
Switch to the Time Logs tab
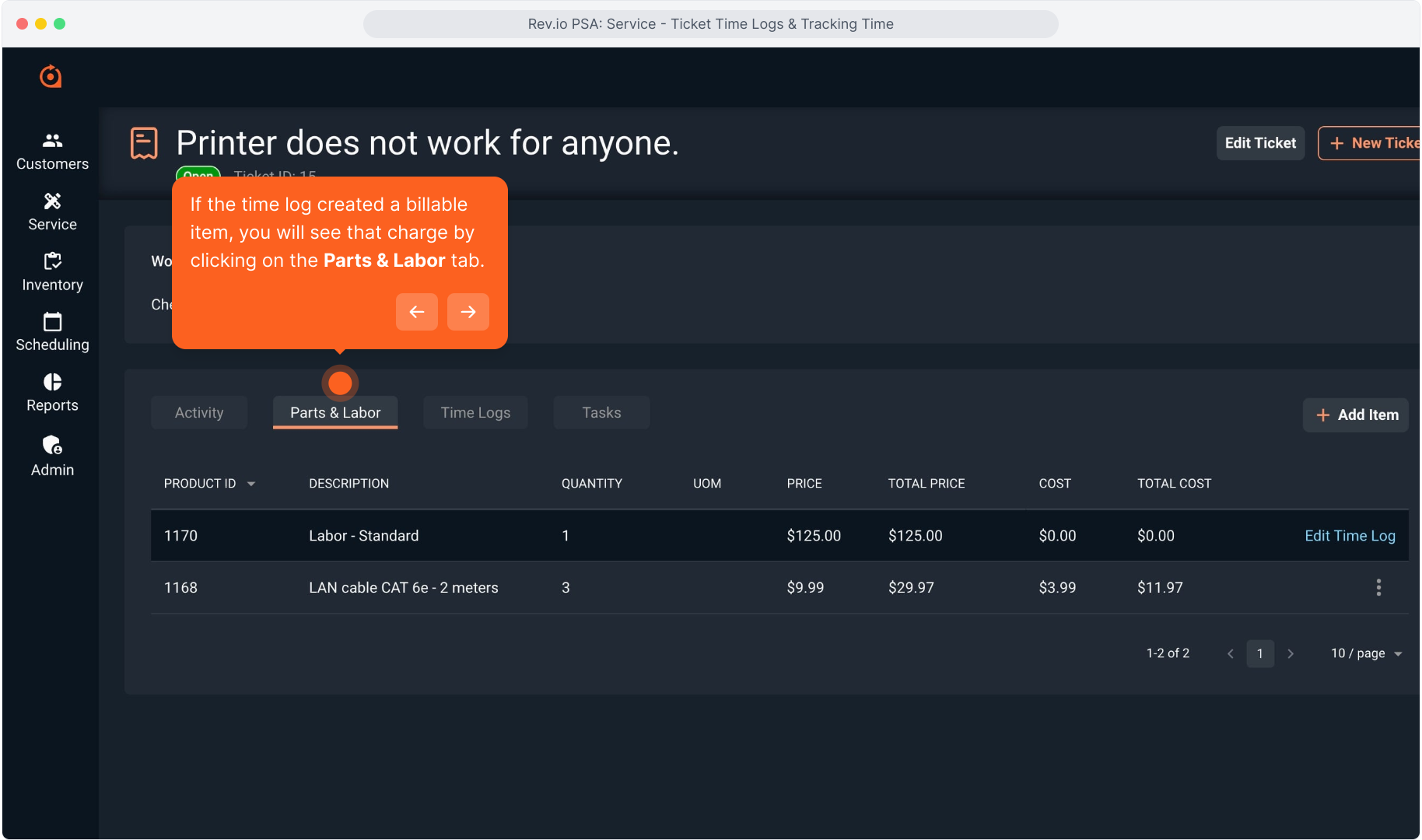coord(475,413)
